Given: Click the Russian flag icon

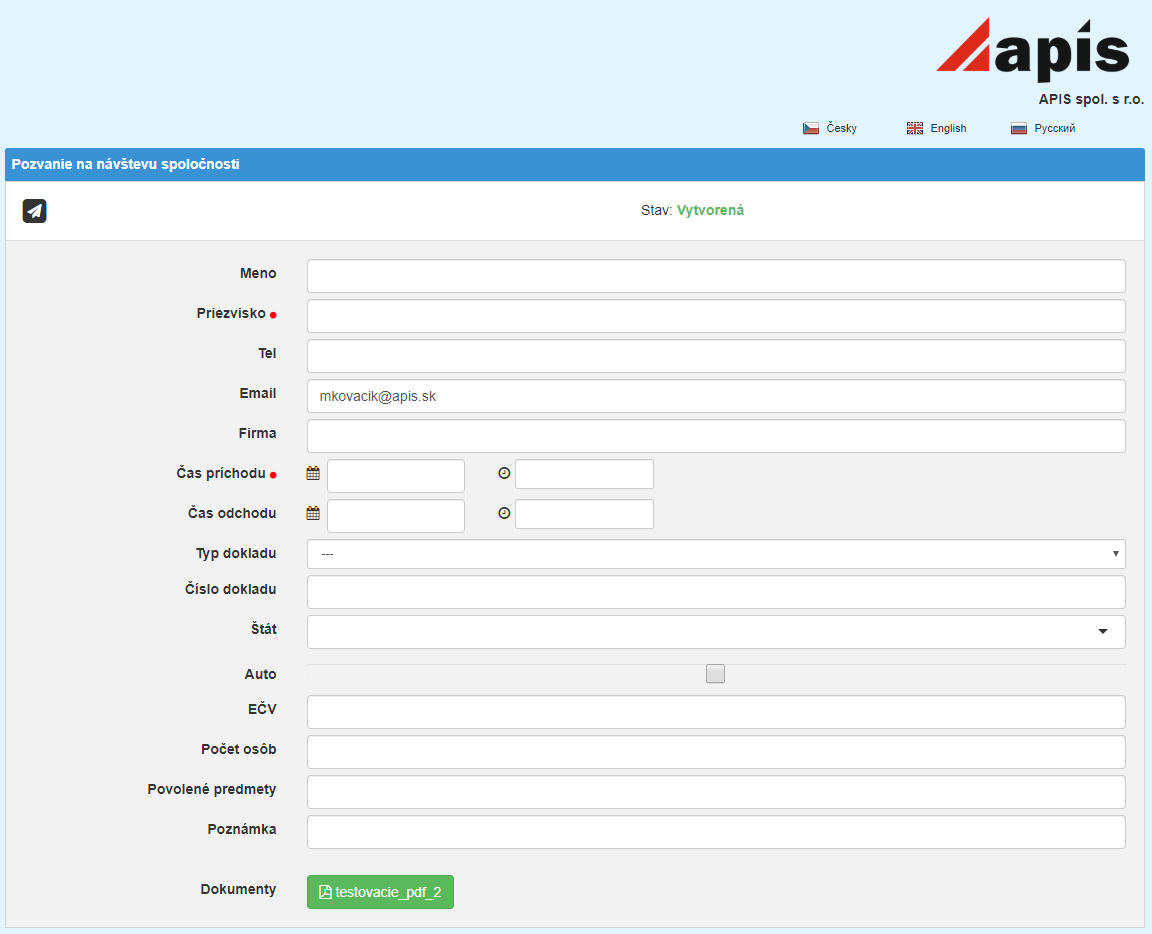Looking at the screenshot, I should 1019,128.
